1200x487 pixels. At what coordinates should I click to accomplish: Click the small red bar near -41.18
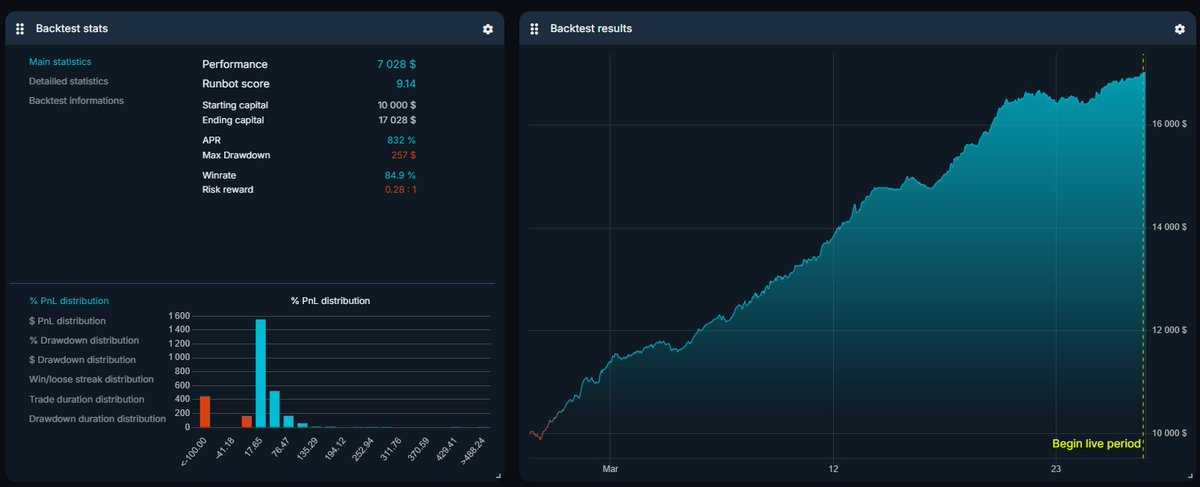246,421
